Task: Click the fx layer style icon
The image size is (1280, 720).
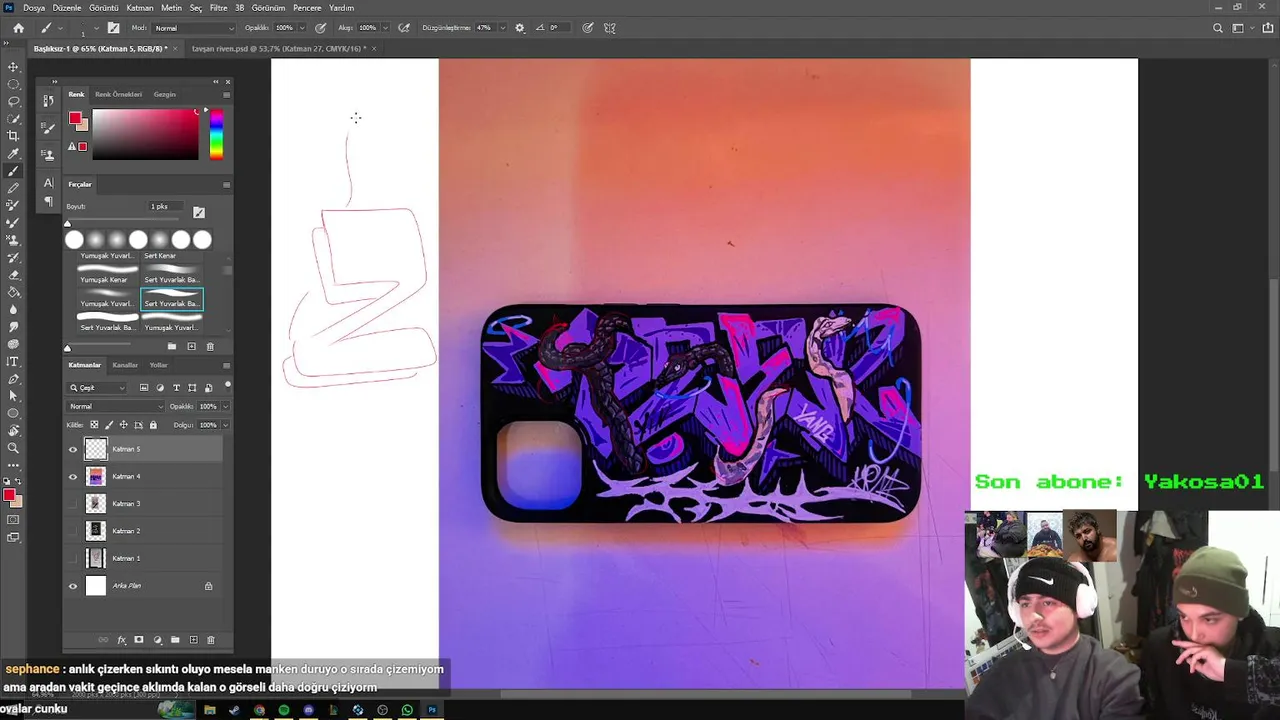Action: click(x=122, y=640)
